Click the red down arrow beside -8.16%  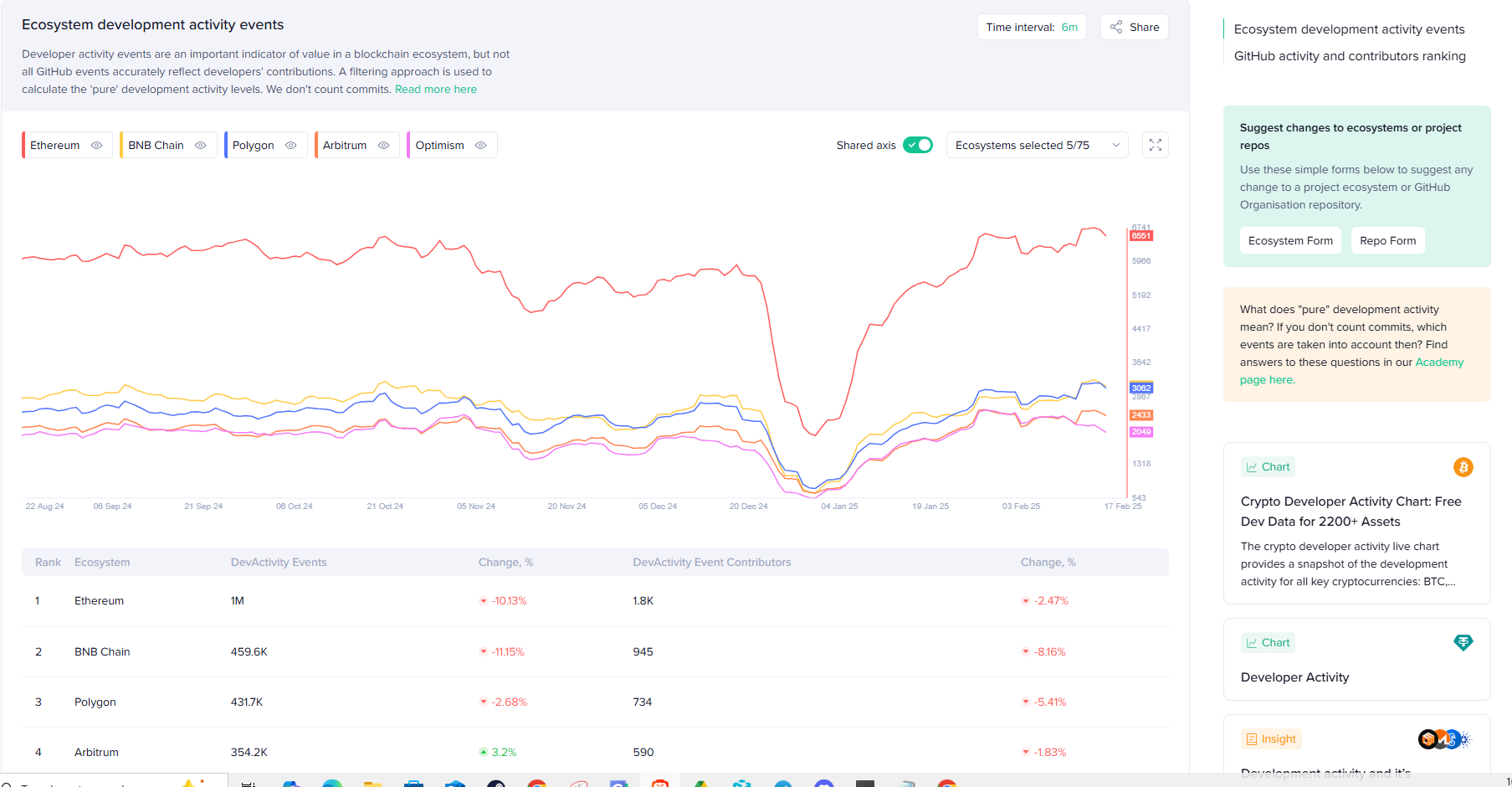[x=1026, y=652]
